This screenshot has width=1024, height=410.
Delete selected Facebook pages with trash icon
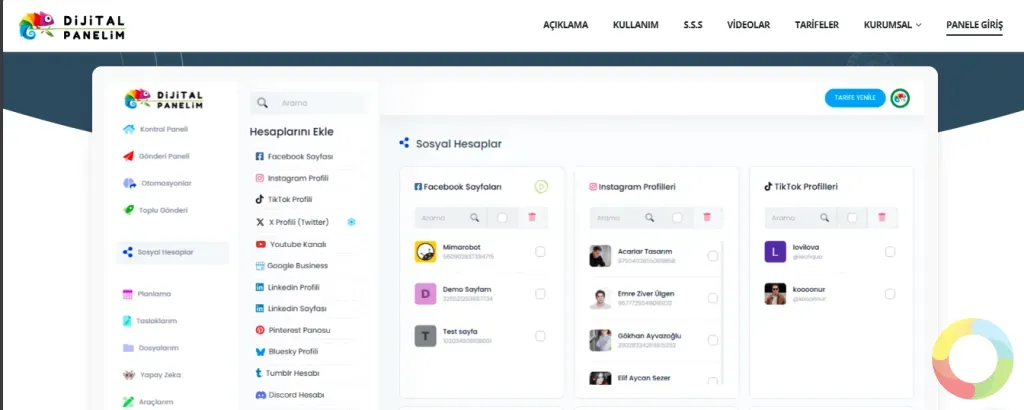click(532, 217)
